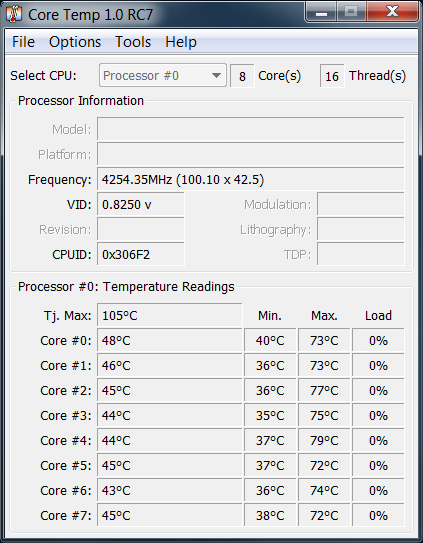Click the Max. column header
Screen dimensions: 423x543
pyautogui.click(x=324, y=315)
